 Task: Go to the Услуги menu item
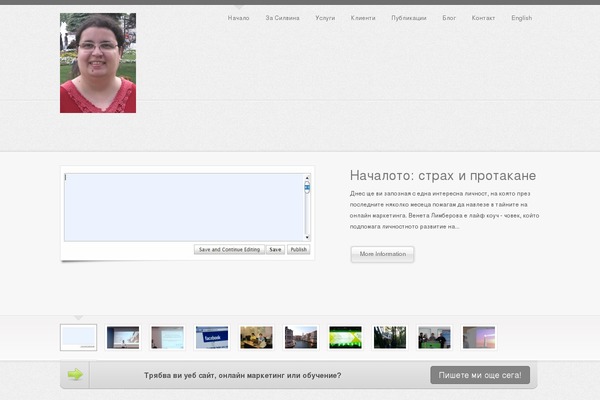point(325,18)
